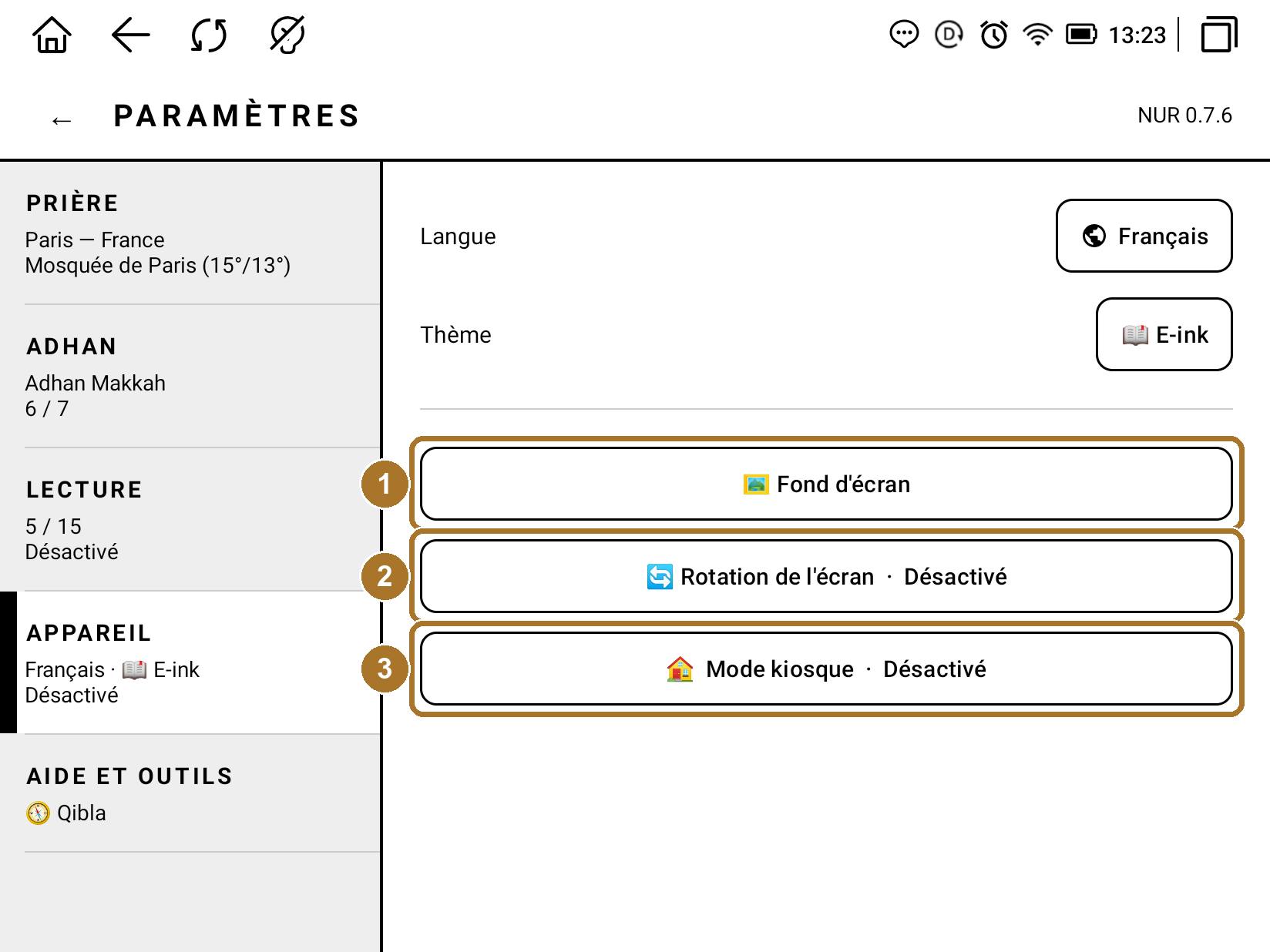
Task: Click the Qibla compass icon
Action: point(38,813)
